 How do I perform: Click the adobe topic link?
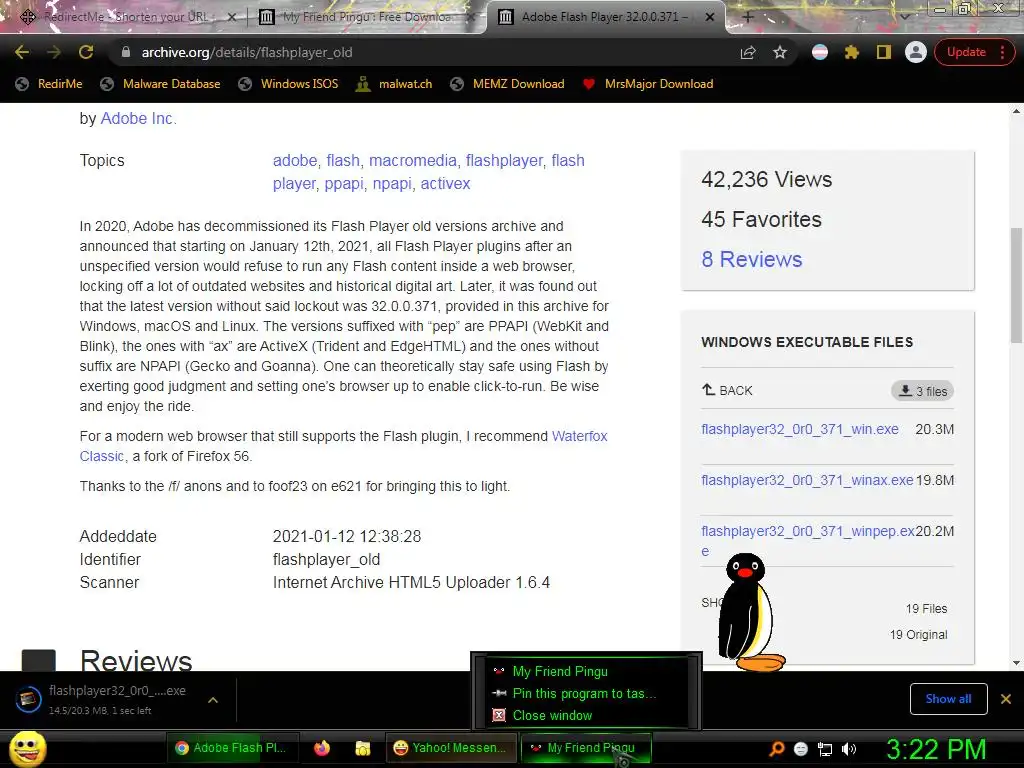pos(295,160)
